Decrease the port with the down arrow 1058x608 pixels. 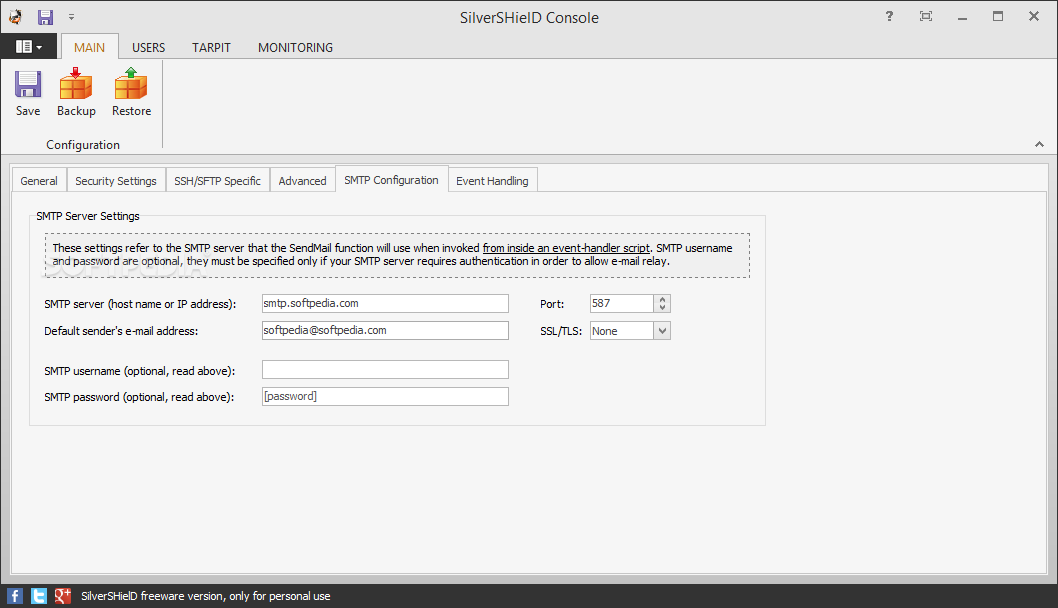point(663,308)
